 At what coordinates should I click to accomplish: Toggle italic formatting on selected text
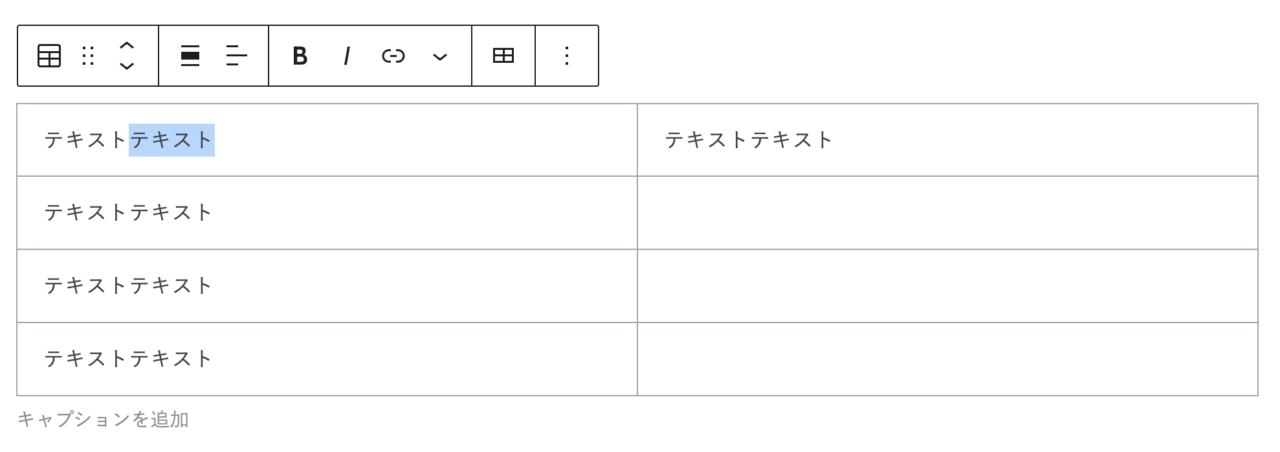point(346,56)
